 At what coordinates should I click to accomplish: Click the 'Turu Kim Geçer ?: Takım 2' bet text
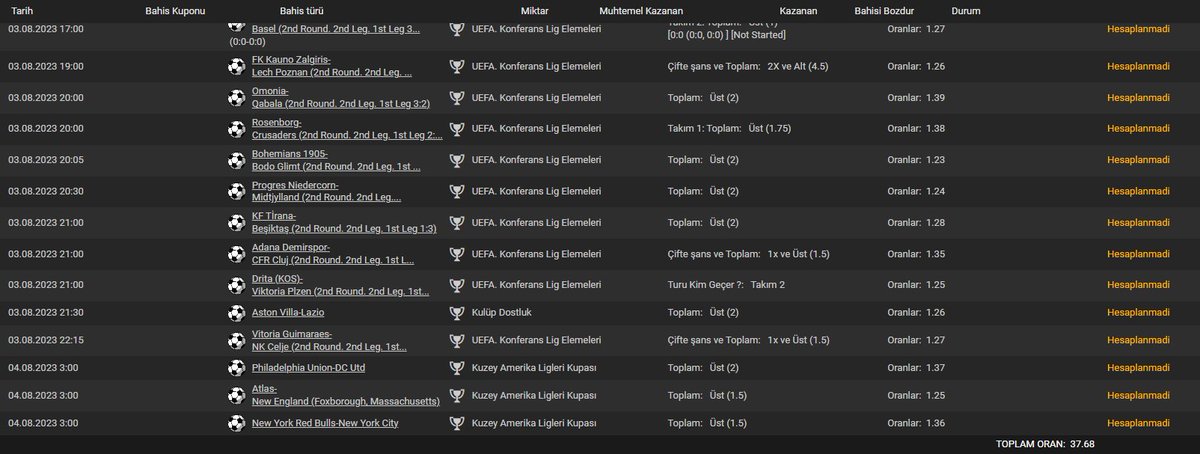[x=726, y=284]
